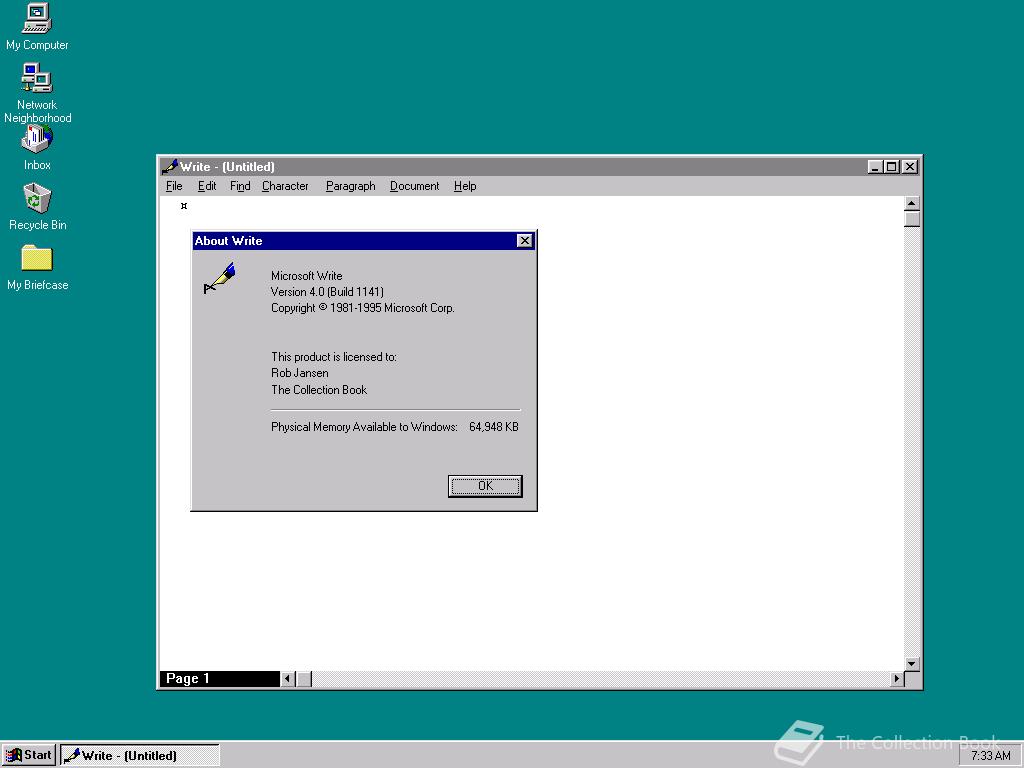Click Write - (Untitled) taskbar button

(x=140, y=756)
